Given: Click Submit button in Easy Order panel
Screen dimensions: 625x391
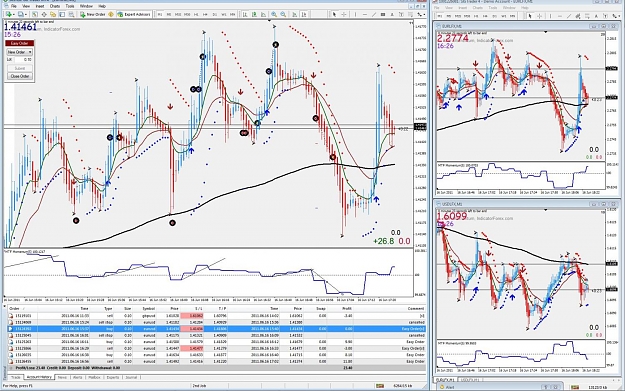Looking at the screenshot, I should click(19, 68).
